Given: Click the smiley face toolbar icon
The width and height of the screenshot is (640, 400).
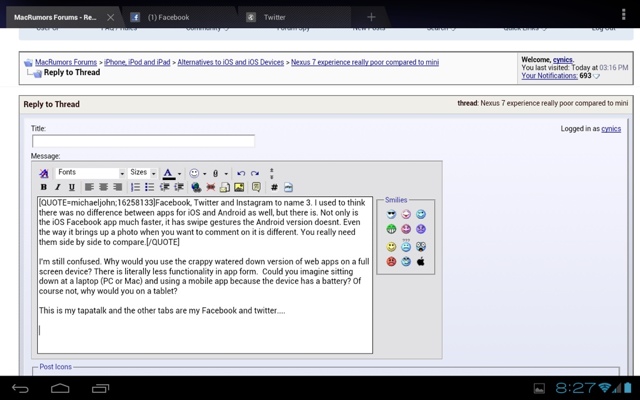Looking at the screenshot, I should point(194,173).
